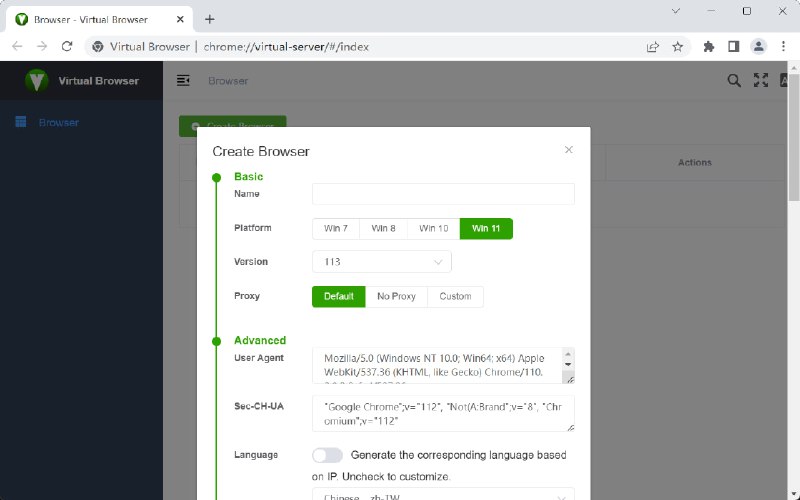This screenshot has height=500, width=800.
Task: Click the Actions column header
Action: pyautogui.click(x=694, y=162)
